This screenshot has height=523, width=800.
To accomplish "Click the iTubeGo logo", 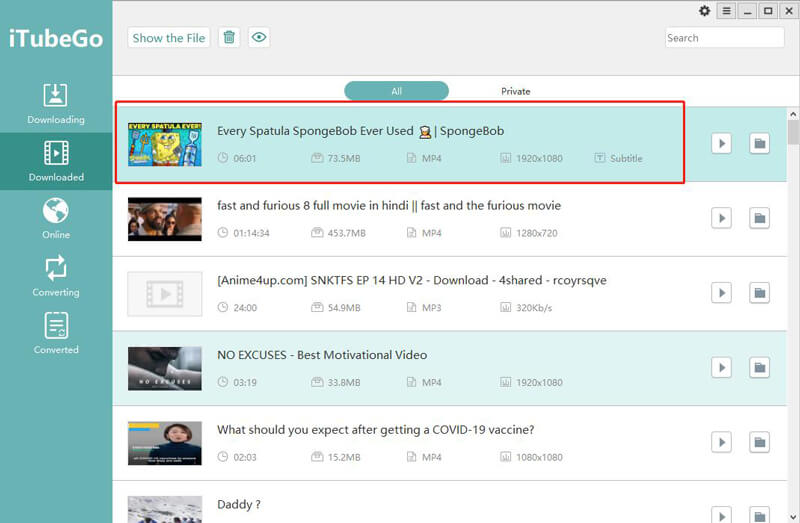I will pos(56,38).
